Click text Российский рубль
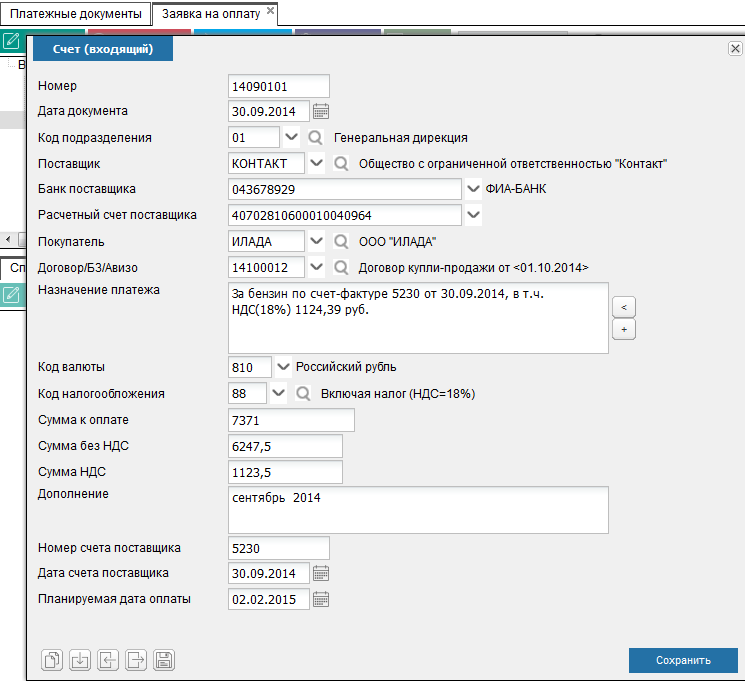Viewport: 745px width, 681px height. pyautogui.click(x=346, y=367)
